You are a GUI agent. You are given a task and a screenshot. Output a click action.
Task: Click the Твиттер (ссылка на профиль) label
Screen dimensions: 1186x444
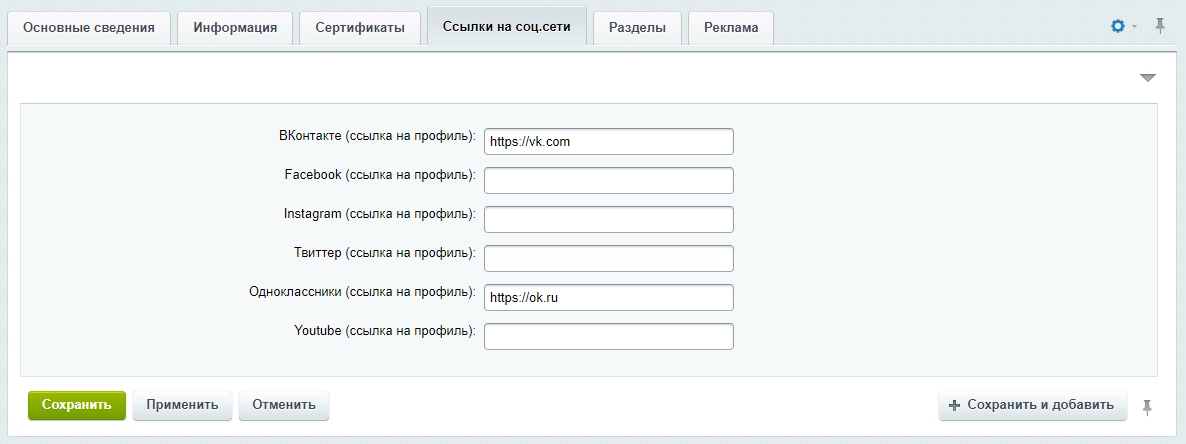tap(385, 253)
